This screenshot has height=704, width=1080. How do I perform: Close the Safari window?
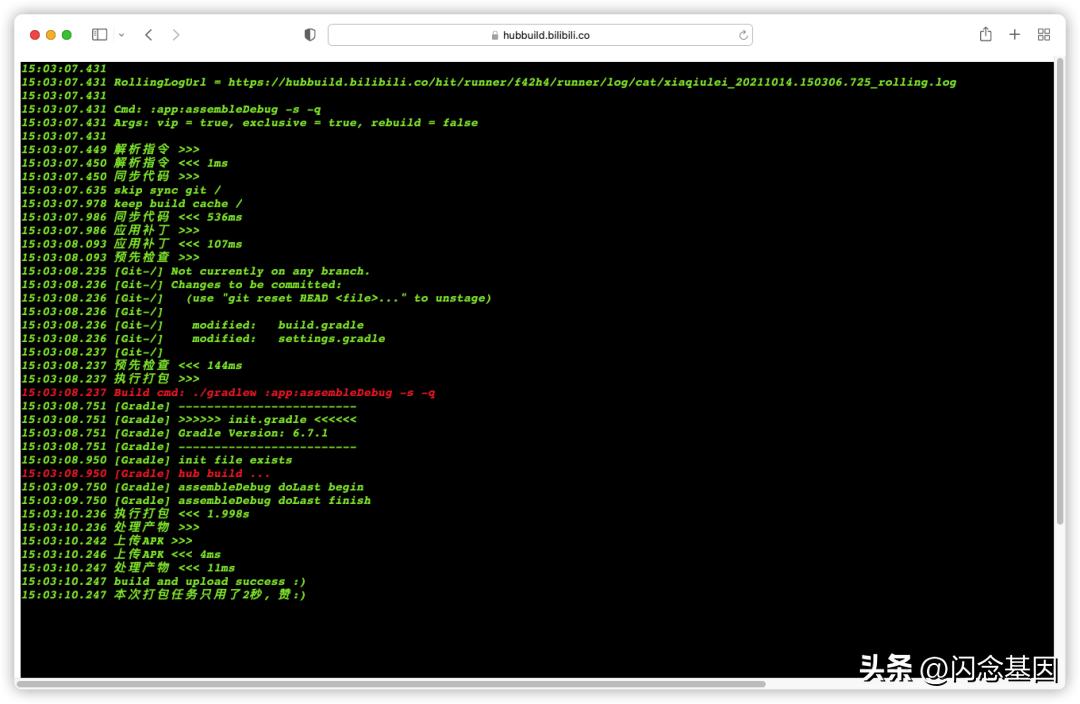coord(35,35)
